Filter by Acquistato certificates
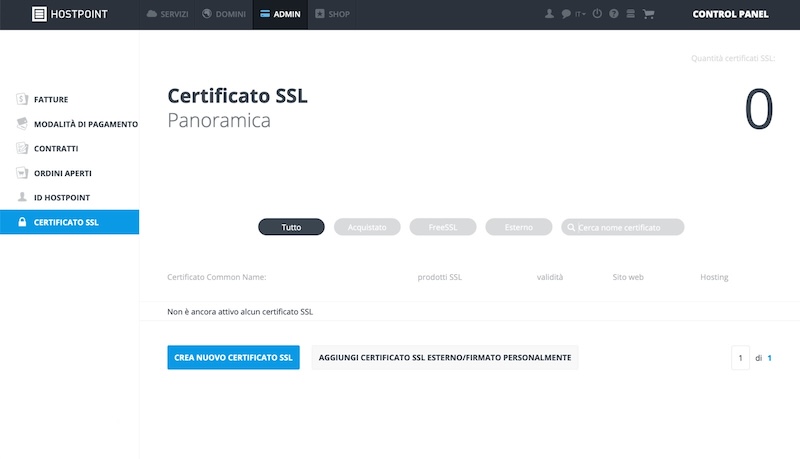Image resolution: width=800 pixels, height=459 pixels. click(x=367, y=227)
